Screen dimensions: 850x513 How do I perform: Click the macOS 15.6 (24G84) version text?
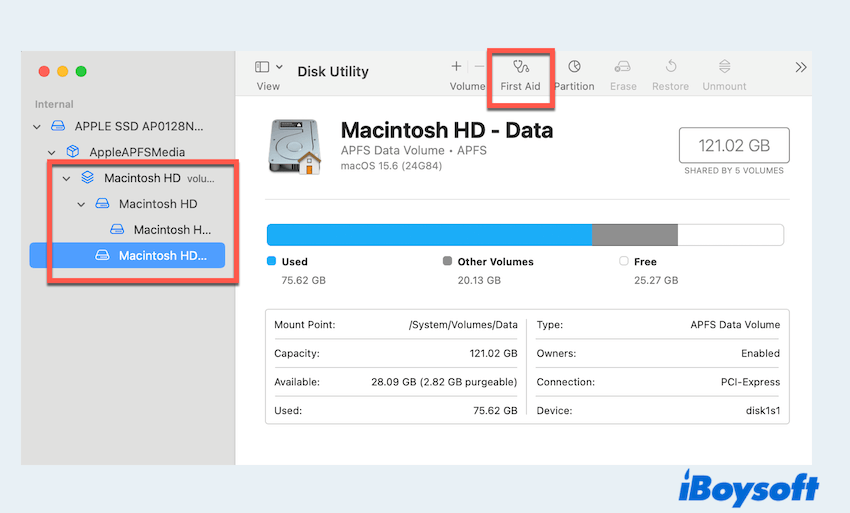pyautogui.click(x=391, y=166)
